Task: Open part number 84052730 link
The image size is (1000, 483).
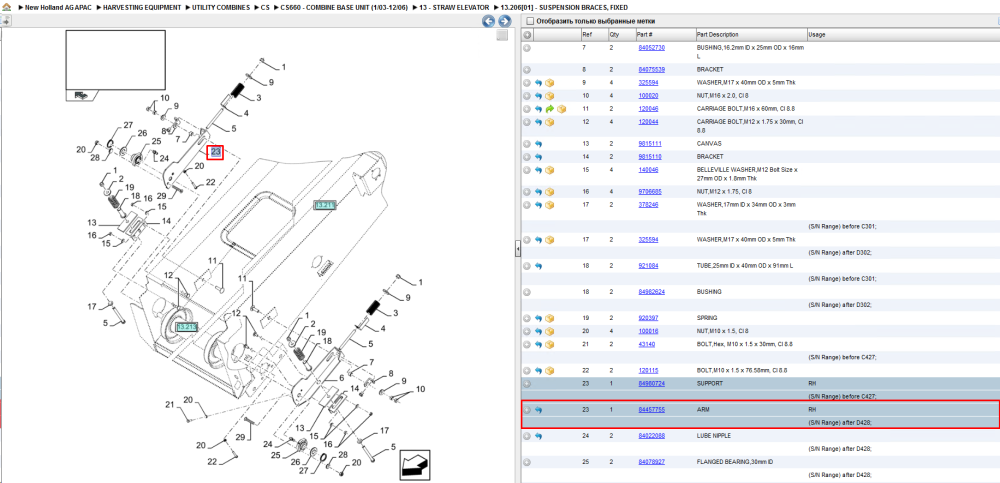Action: click(x=652, y=48)
